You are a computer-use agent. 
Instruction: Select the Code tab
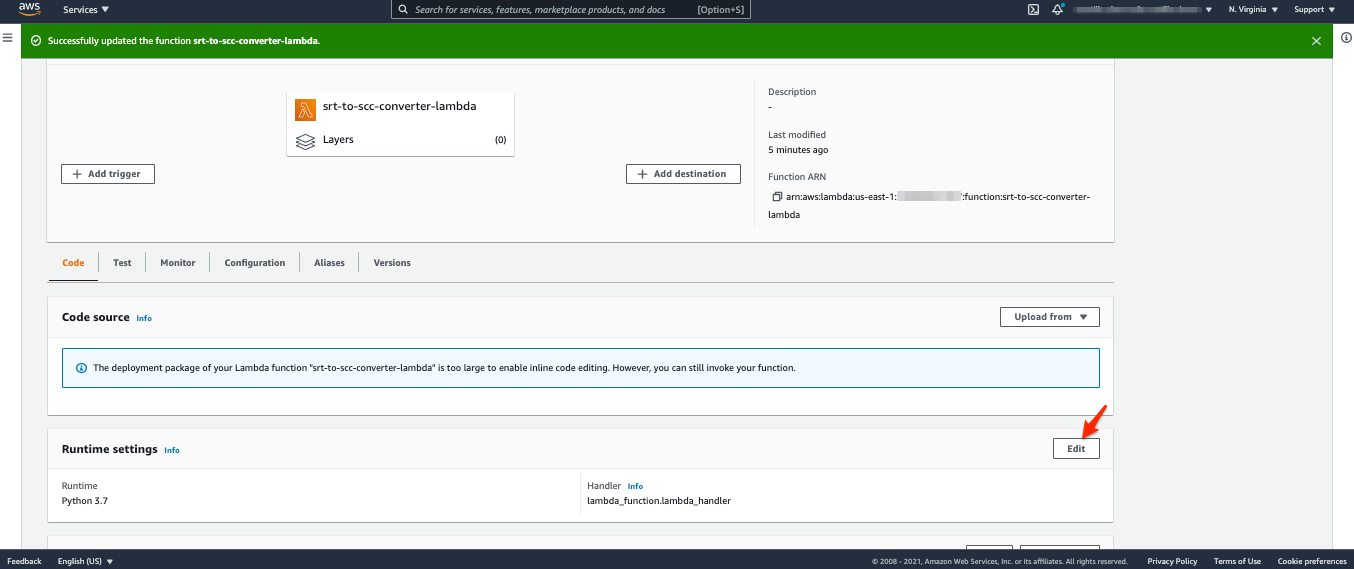[73, 263]
